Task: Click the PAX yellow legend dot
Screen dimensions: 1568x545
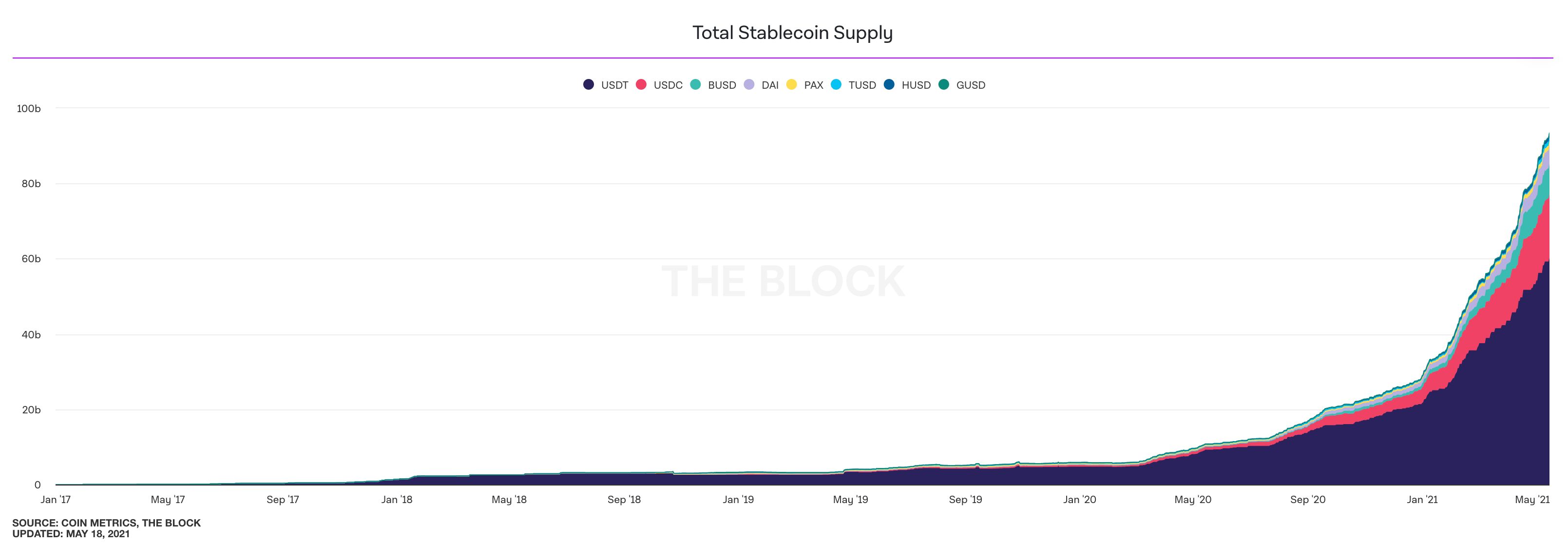Action: (791, 85)
